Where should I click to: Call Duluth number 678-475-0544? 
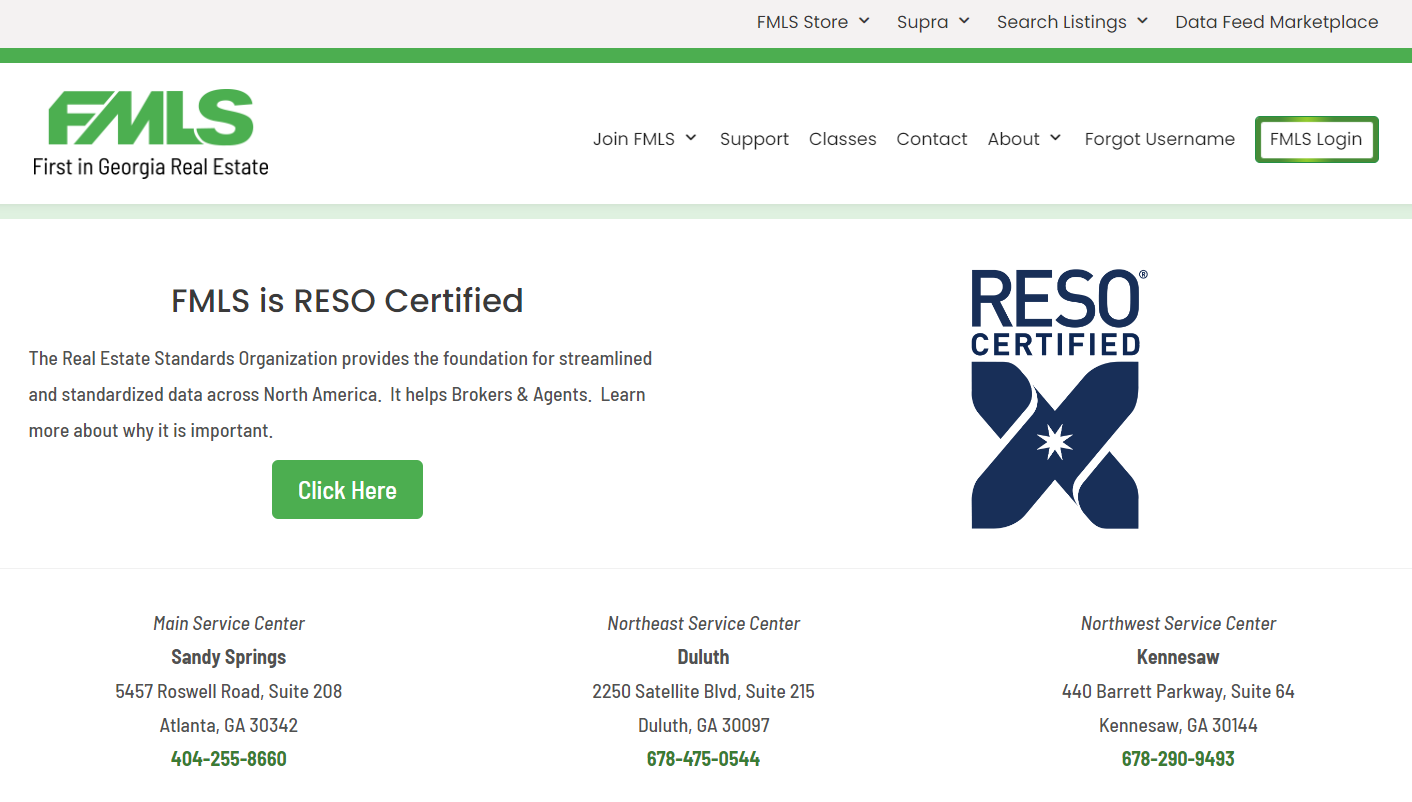(703, 759)
